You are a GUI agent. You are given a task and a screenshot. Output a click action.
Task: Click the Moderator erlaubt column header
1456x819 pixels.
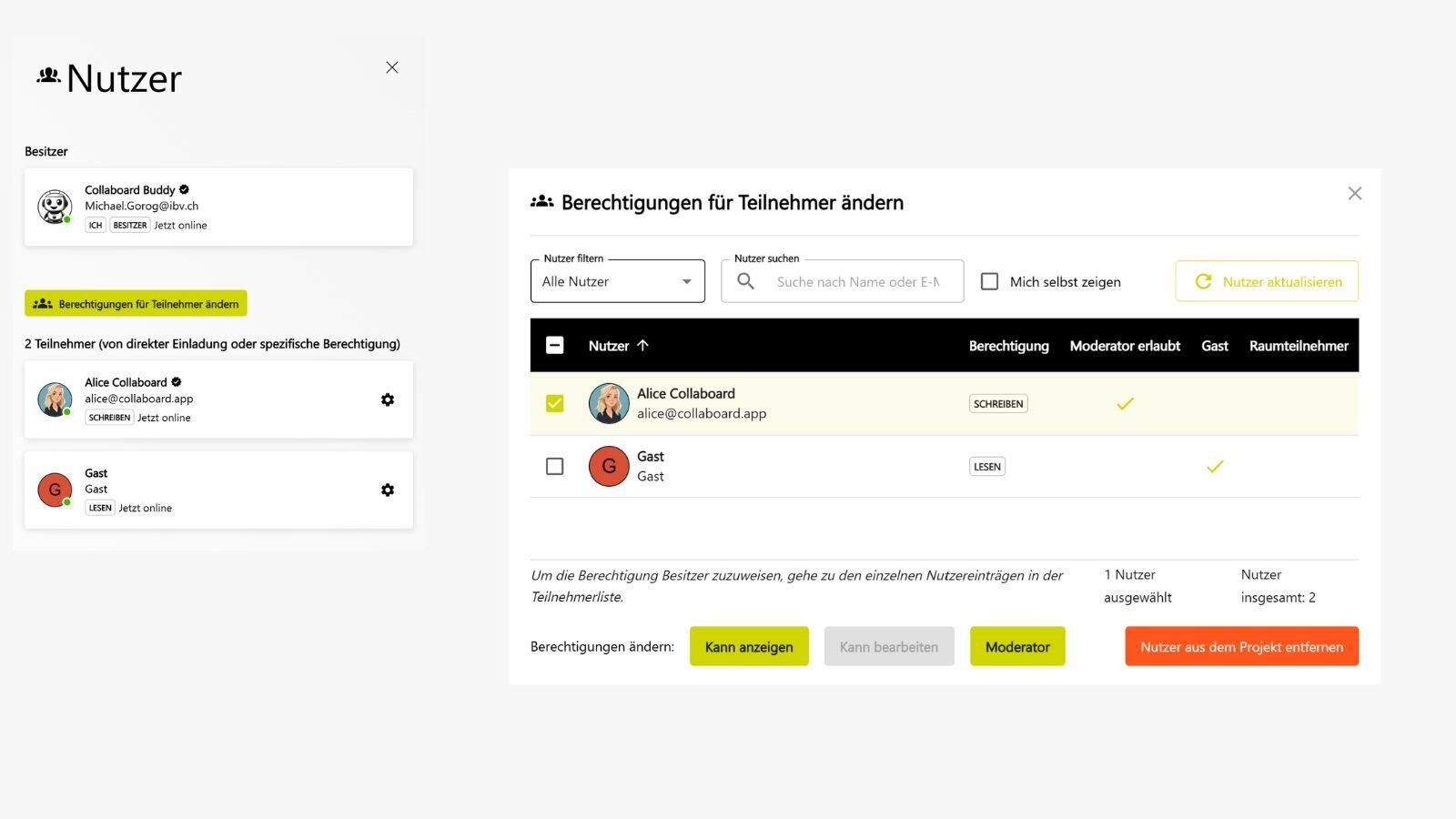point(1125,346)
